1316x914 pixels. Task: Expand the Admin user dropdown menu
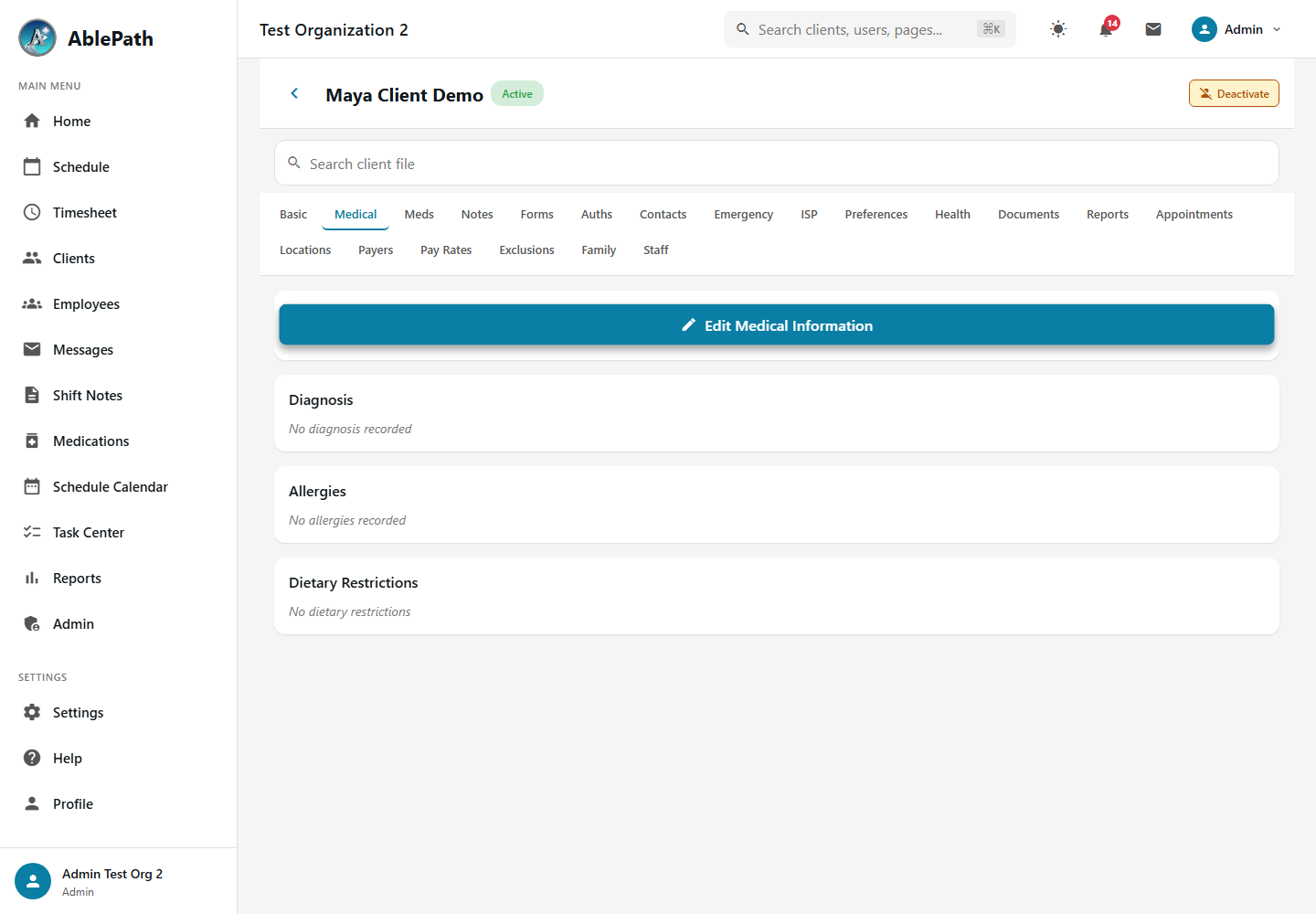(1236, 29)
